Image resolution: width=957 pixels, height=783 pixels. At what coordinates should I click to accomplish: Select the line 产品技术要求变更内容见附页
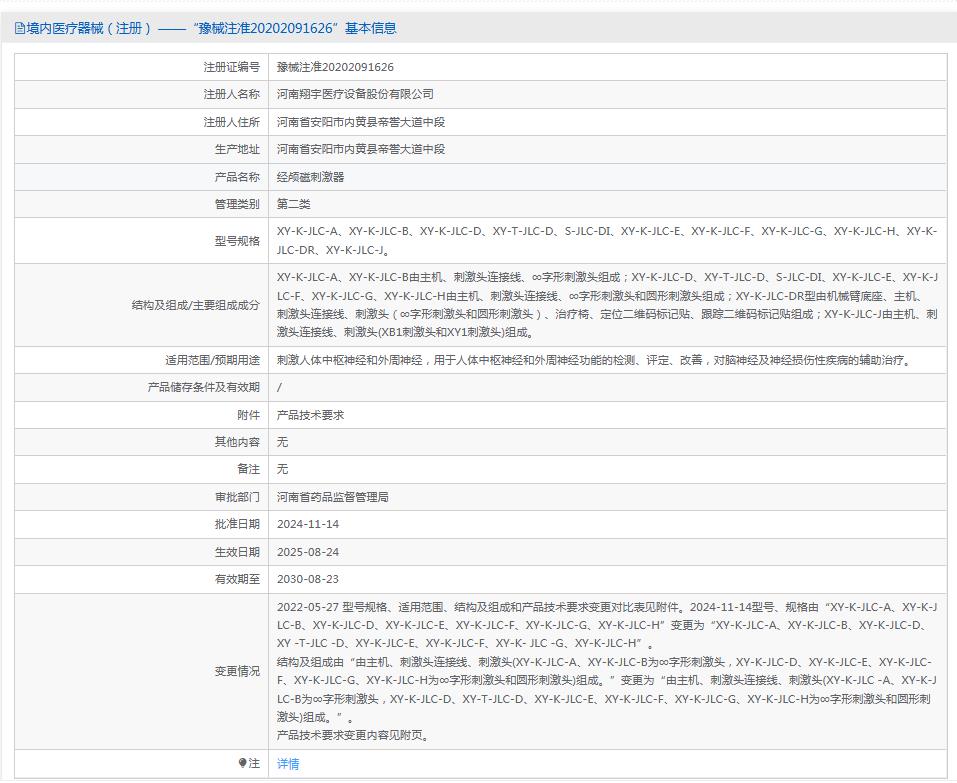(355, 735)
